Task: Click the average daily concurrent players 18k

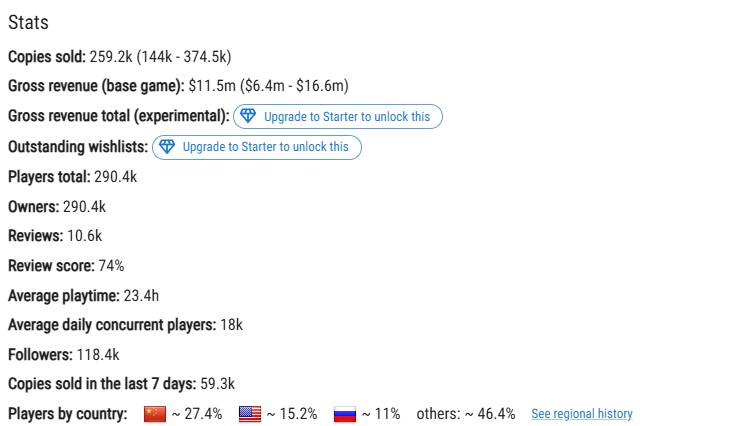Action: (232, 325)
